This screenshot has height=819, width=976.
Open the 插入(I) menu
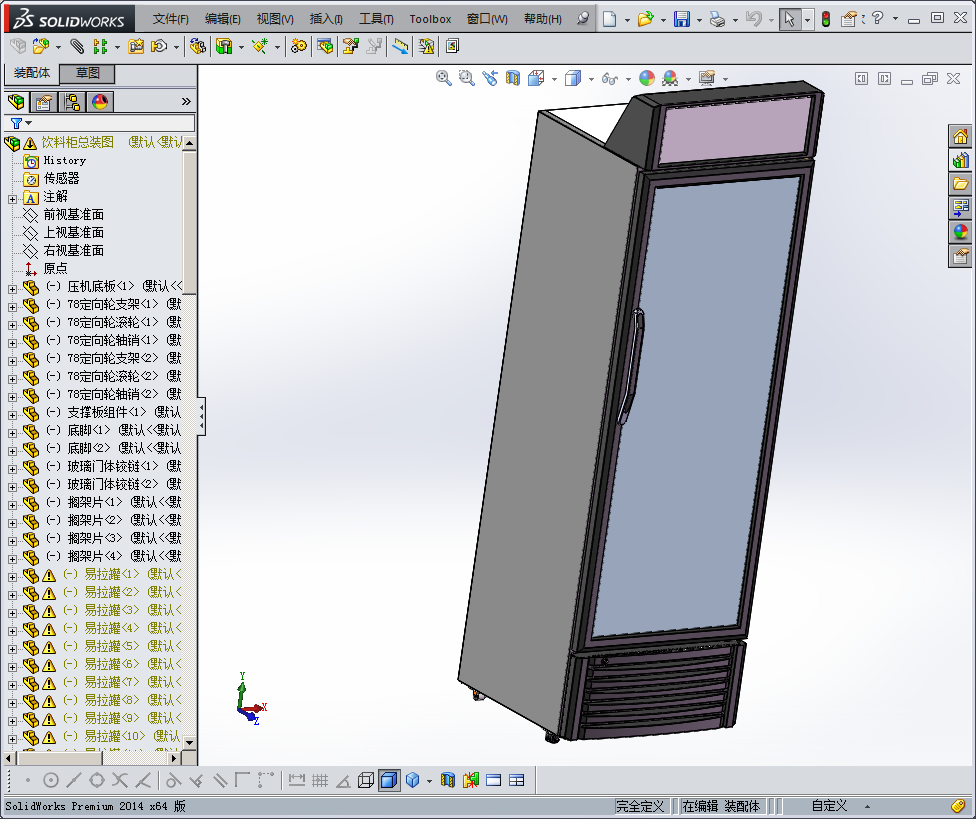[326, 19]
